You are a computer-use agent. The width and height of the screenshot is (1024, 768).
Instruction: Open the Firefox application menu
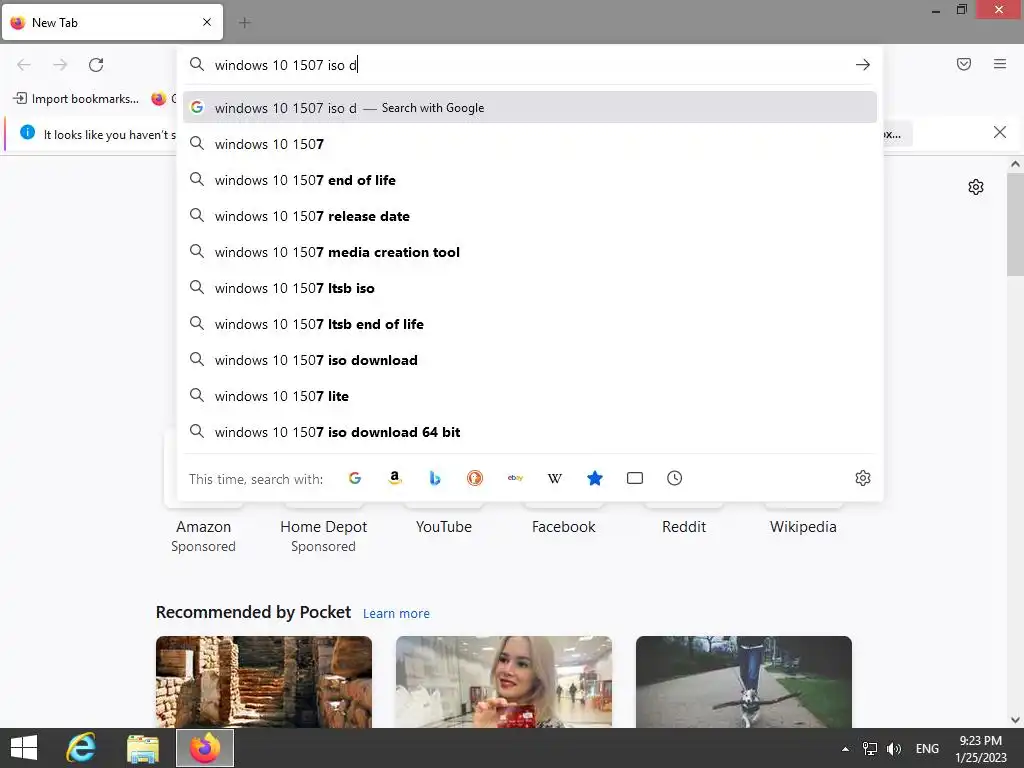tap(1000, 64)
